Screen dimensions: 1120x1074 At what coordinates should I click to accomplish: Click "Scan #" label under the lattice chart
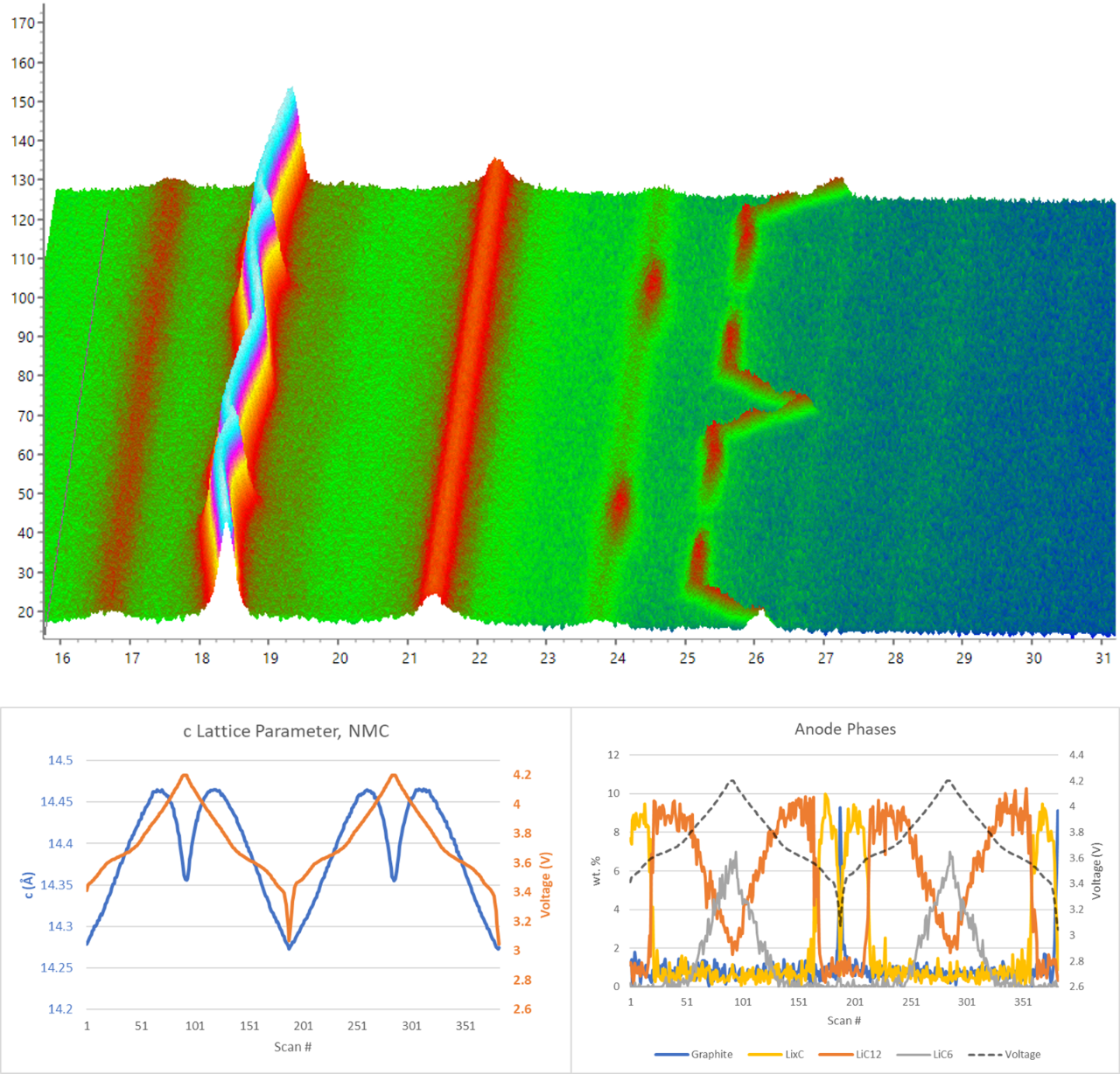(x=292, y=1046)
